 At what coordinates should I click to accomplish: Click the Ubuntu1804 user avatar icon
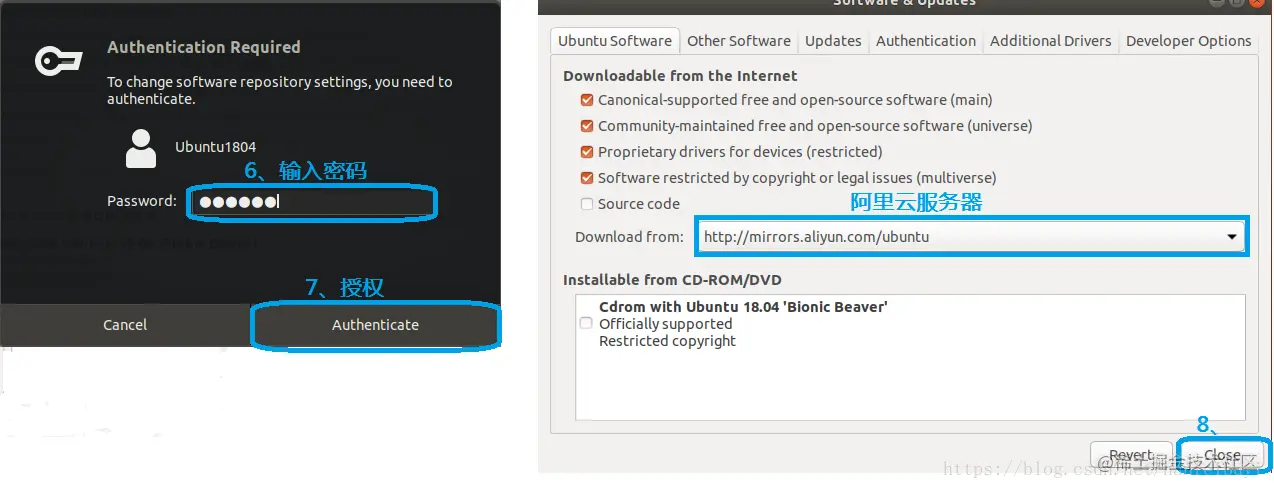point(141,148)
